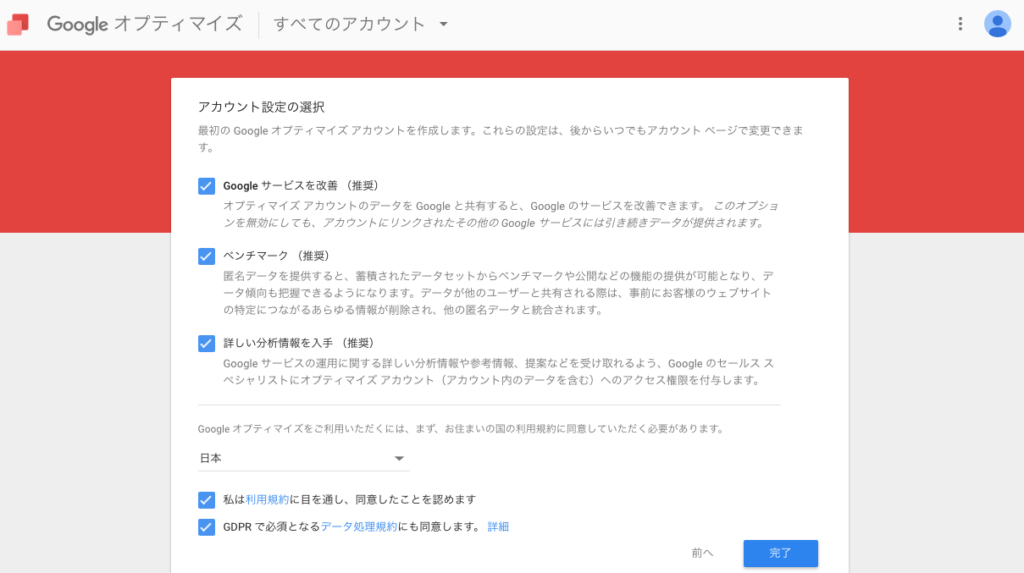Click the blue 完了 button
This screenshot has width=1024, height=573.
tap(780, 553)
